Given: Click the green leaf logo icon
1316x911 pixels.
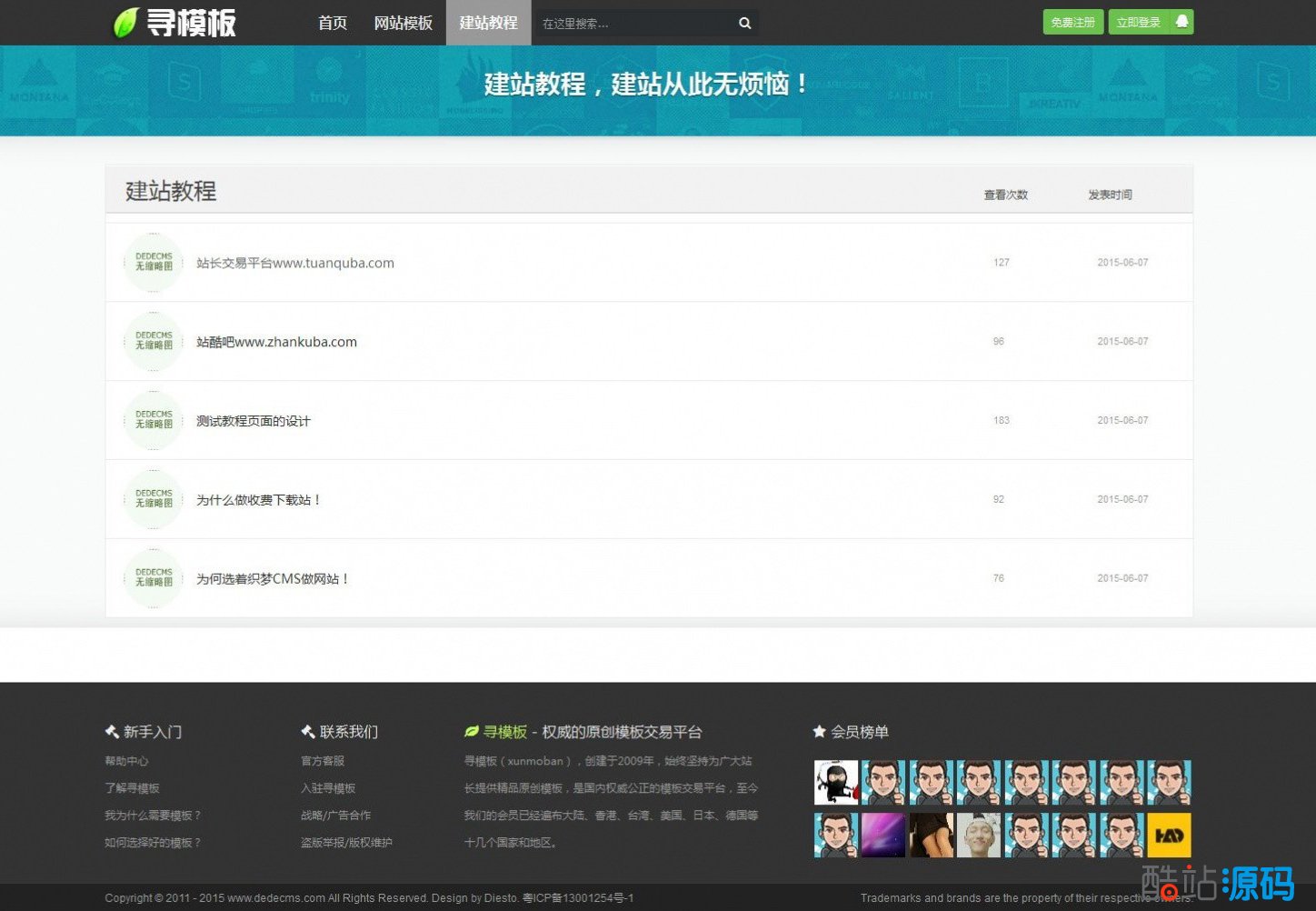Looking at the screenshot, I should click(125, 23).
